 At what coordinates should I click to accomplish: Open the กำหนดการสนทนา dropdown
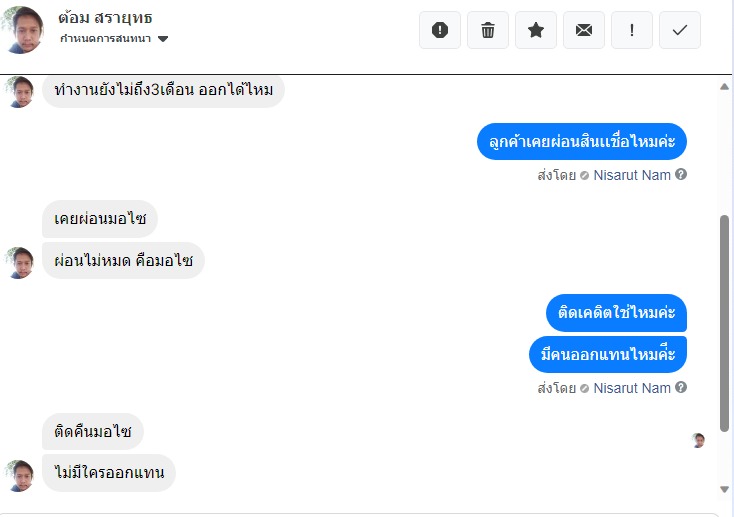[x=113, y=39]
